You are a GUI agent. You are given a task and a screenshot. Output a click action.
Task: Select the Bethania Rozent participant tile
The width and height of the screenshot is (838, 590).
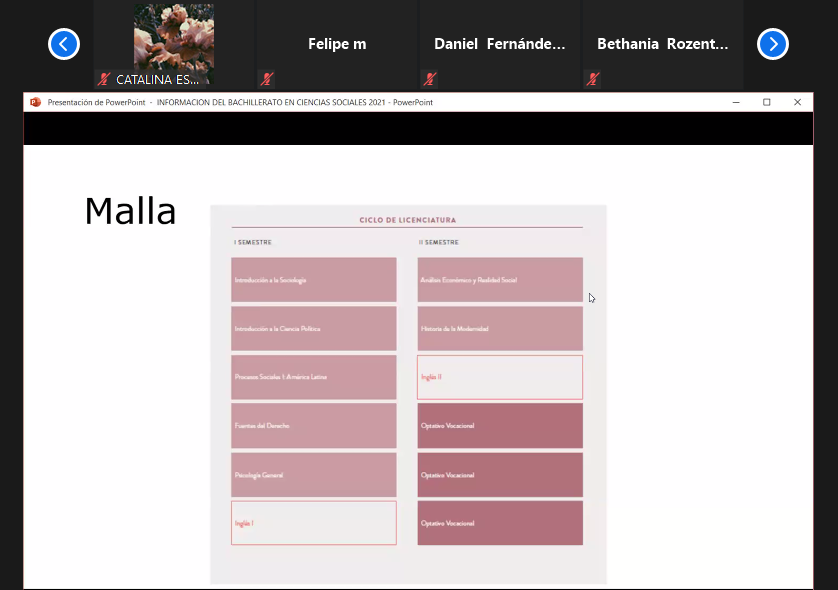[x=662, y=44]
